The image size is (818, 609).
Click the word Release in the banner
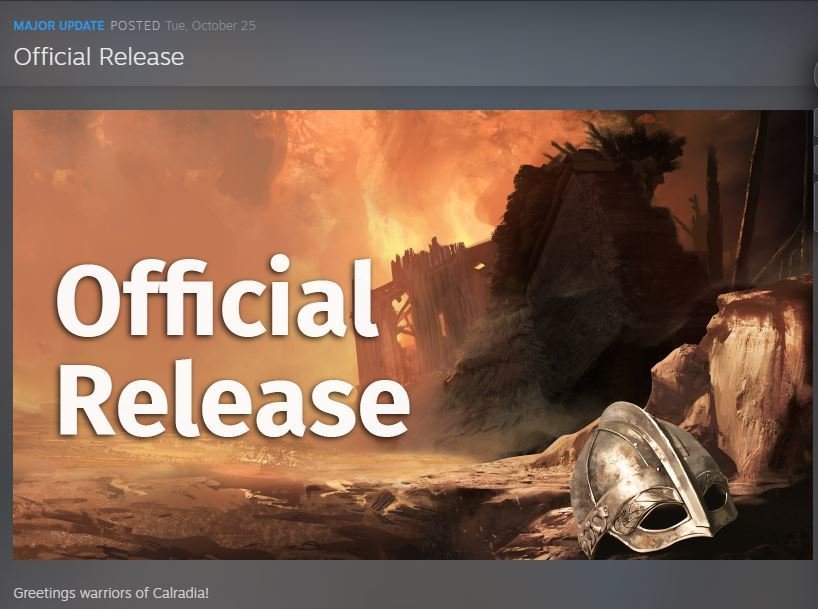(233, 399)
